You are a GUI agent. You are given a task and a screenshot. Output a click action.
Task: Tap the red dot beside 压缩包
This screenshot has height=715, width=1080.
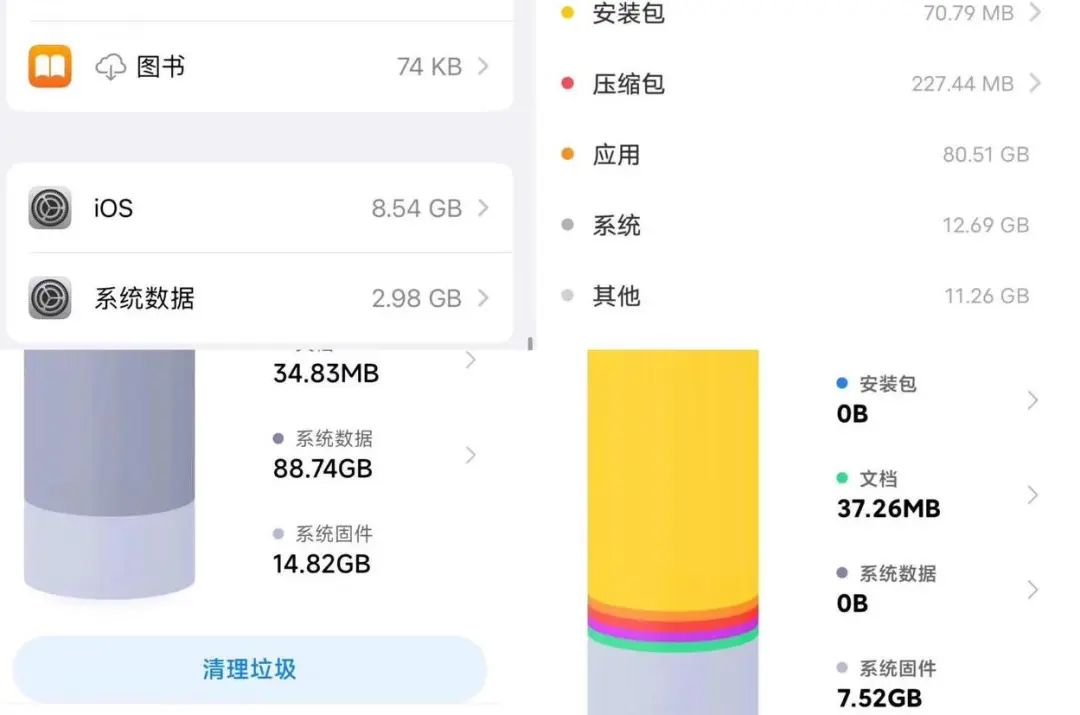click(x=568, y=84)
